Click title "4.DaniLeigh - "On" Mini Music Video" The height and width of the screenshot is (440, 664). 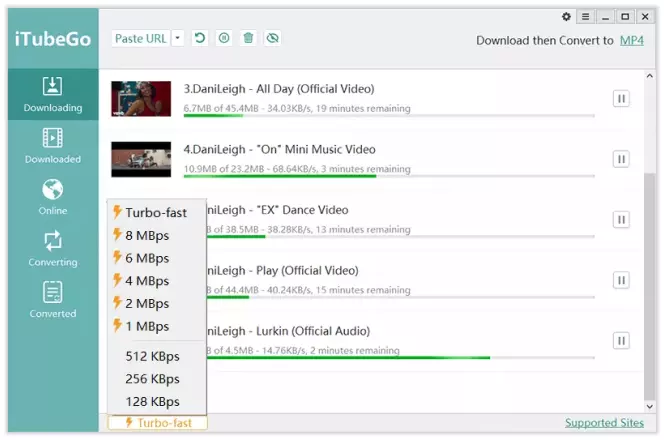coord(279,149)
